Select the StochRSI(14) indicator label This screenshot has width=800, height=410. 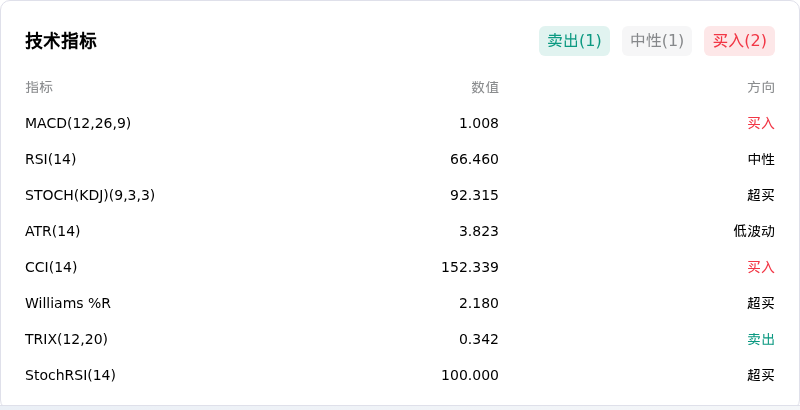point(70,375)
